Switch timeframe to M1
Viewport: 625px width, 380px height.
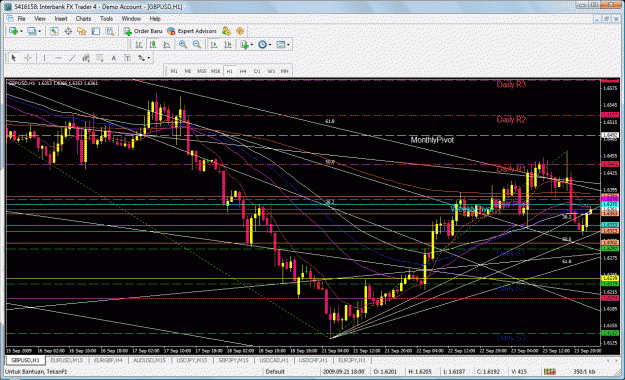point(174,71)
